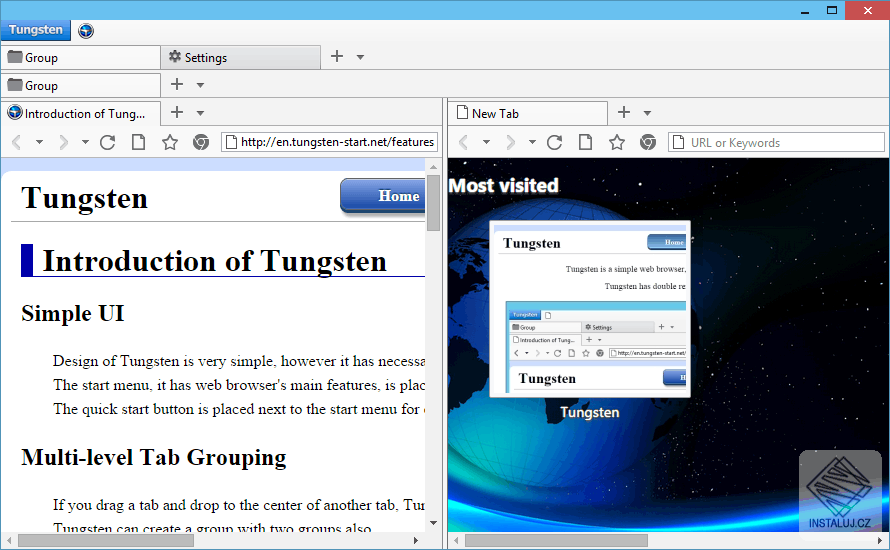Open the Tungsten start menu
Image resolution: width=890 pixels, height=550 pixels.
point(35,30)
